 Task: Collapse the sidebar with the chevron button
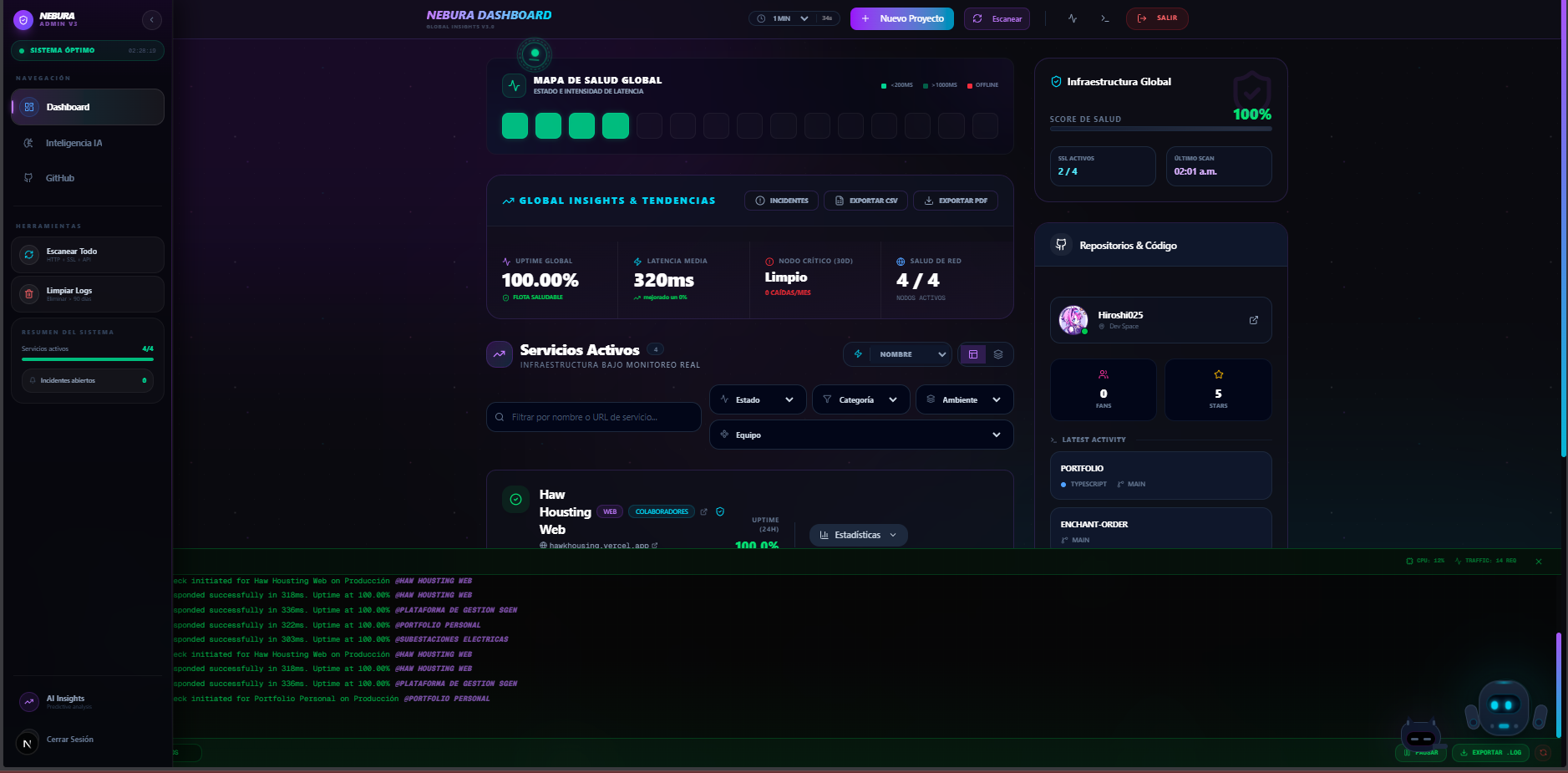point(151,19)
